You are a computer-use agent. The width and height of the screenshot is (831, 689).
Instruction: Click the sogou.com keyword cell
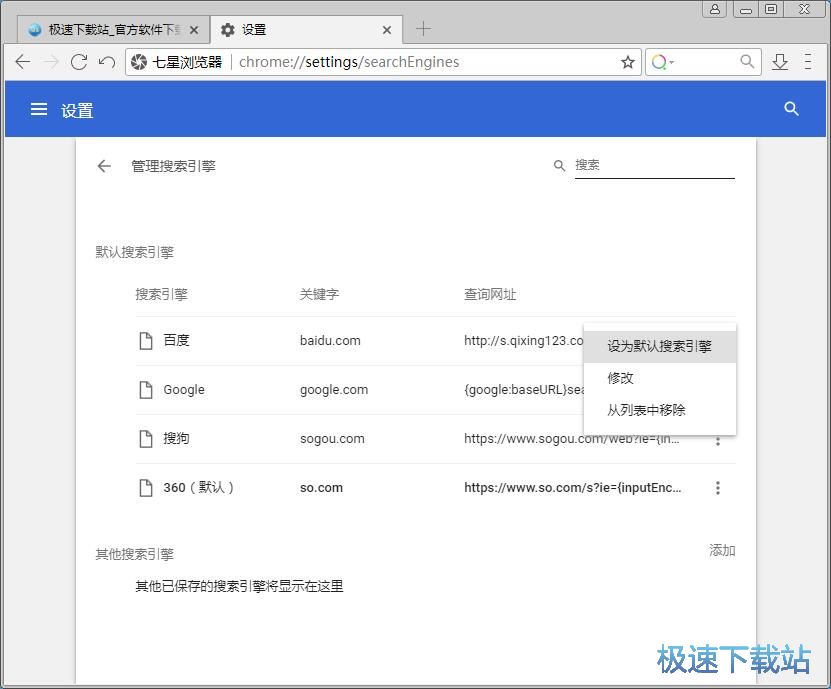click(332, 439)
